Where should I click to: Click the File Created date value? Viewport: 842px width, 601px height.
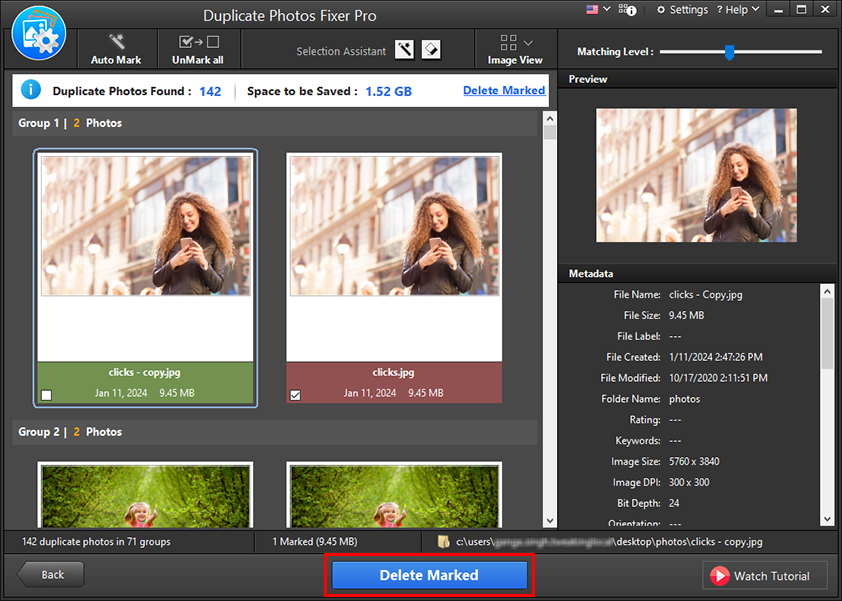coord(715,357)
